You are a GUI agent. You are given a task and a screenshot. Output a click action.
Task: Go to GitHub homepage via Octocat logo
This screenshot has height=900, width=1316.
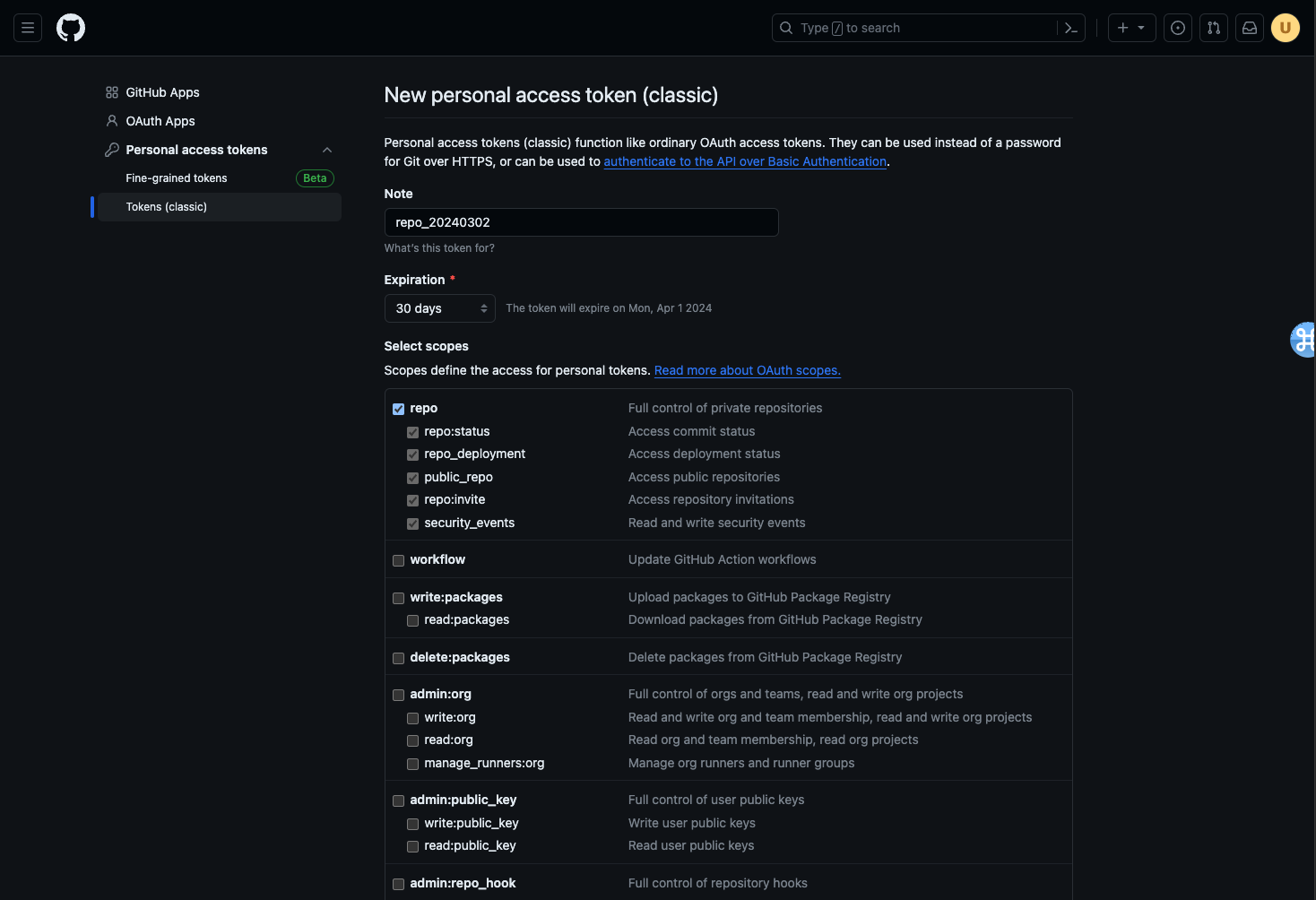71,28
